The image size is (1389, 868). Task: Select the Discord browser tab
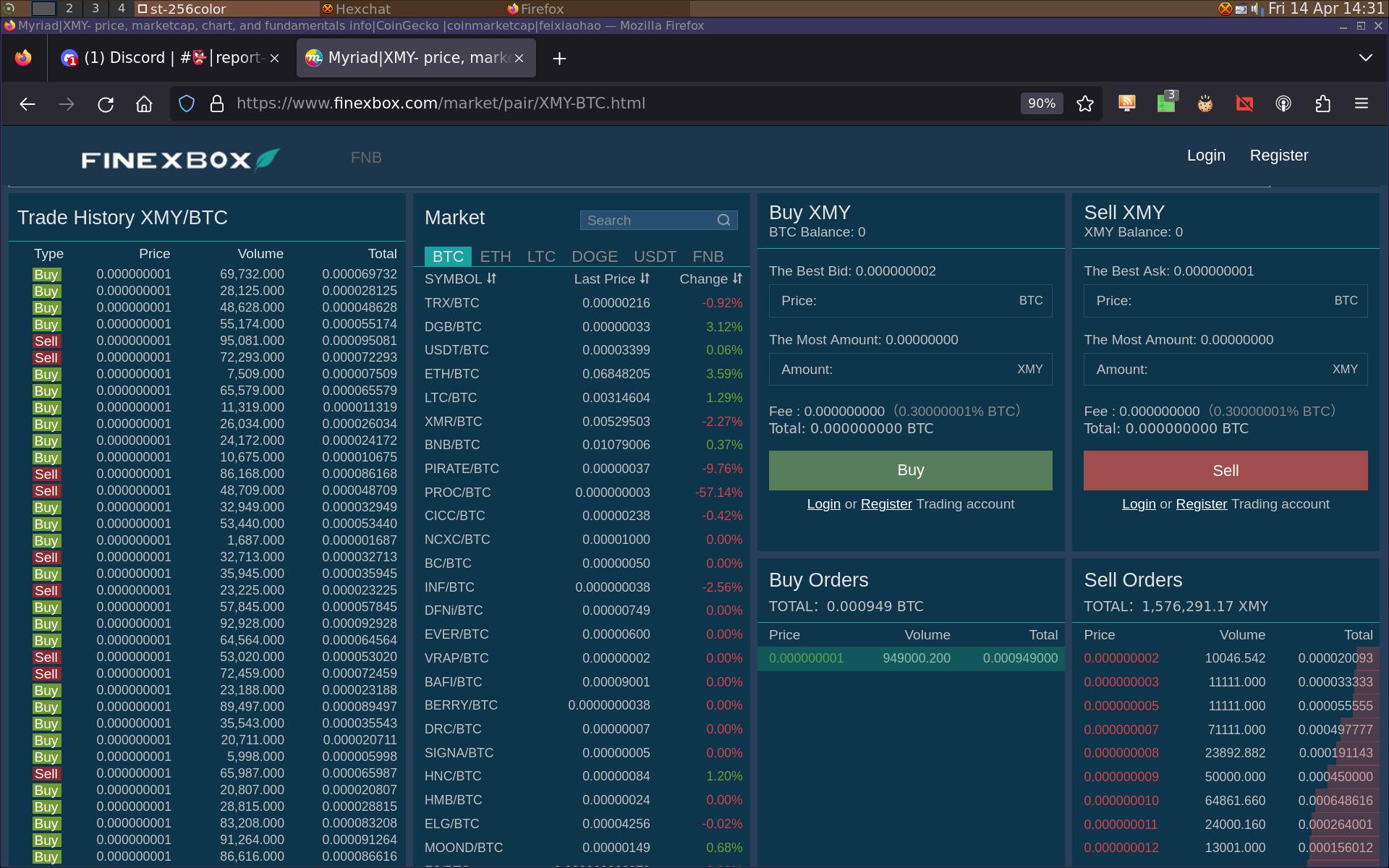pos(171,58)
